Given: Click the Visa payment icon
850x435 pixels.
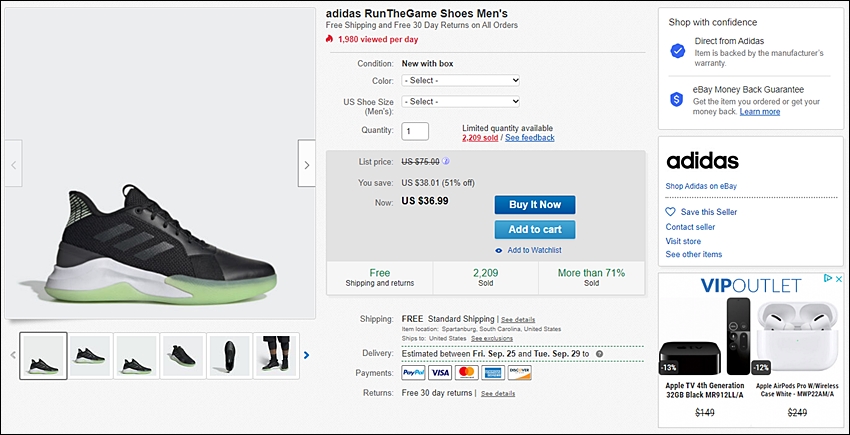Looking at the screenshot, I should pyautogui.click(x=440, y=373).
